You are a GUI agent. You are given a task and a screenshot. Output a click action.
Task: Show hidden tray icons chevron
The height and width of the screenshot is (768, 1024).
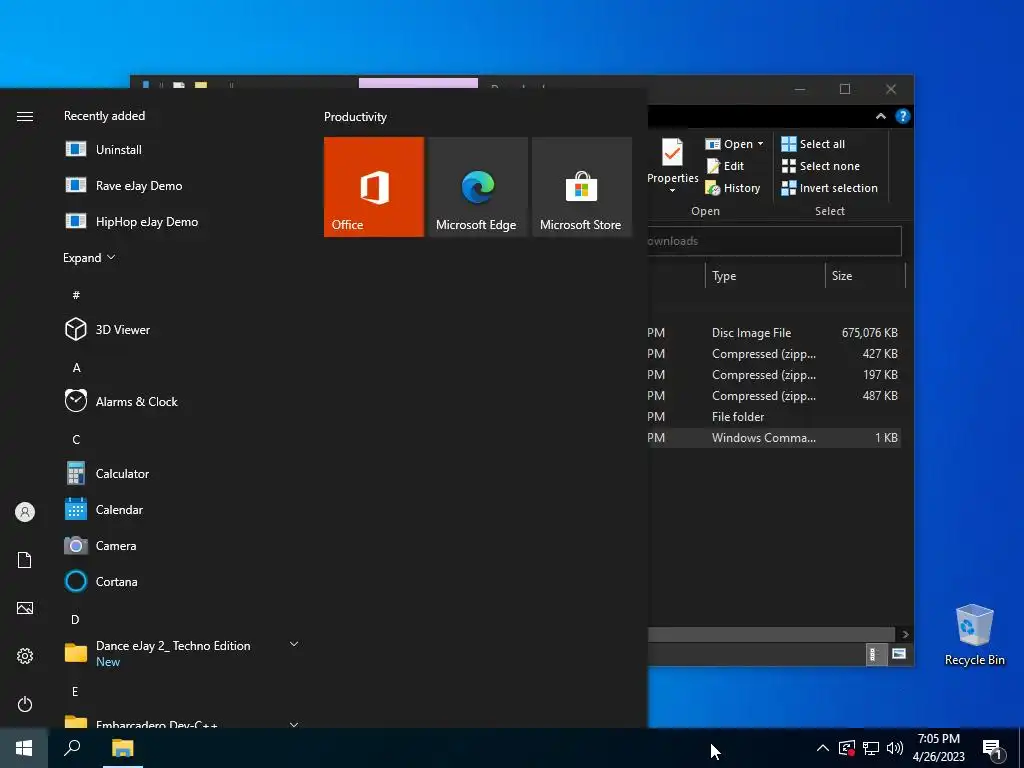pyautogui.click(x=823, y=748)
